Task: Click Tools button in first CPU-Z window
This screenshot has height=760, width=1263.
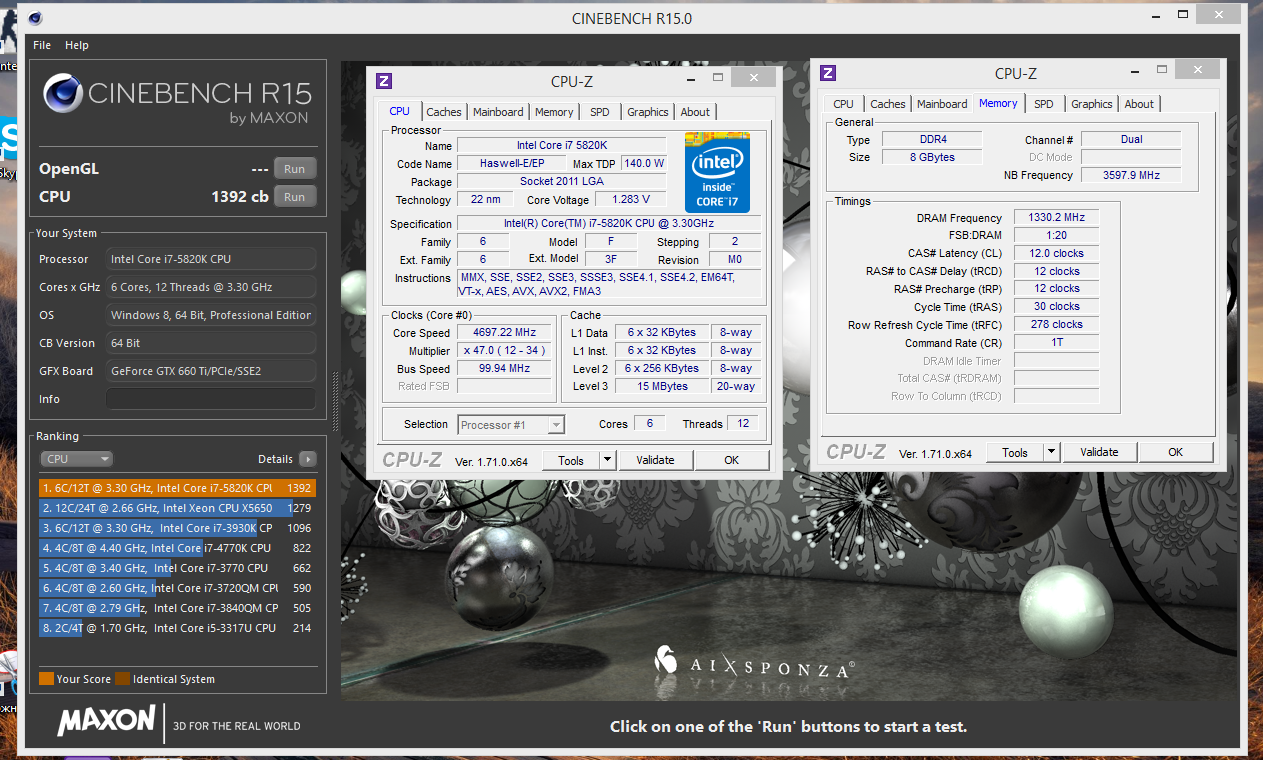Action: tap(571, 460)
